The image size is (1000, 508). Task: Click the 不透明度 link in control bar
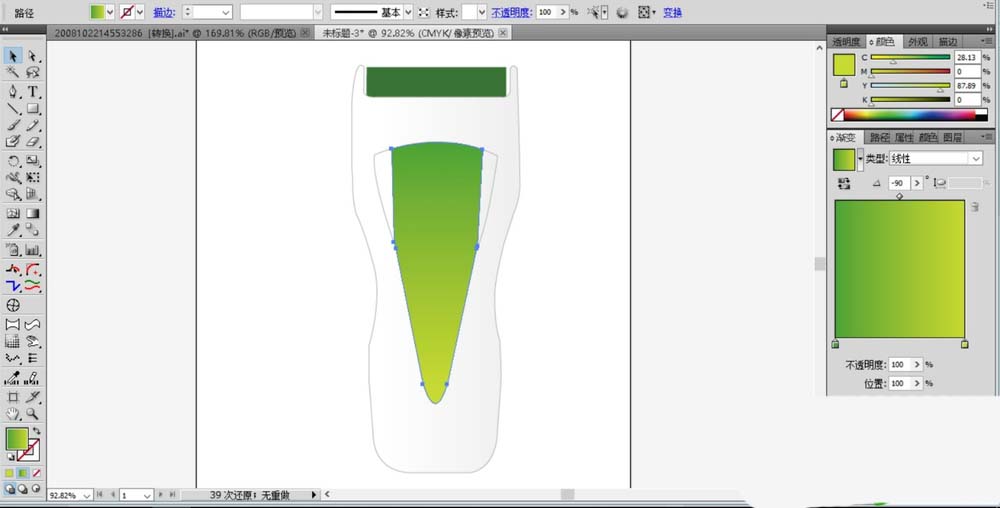tap(511, 12)
